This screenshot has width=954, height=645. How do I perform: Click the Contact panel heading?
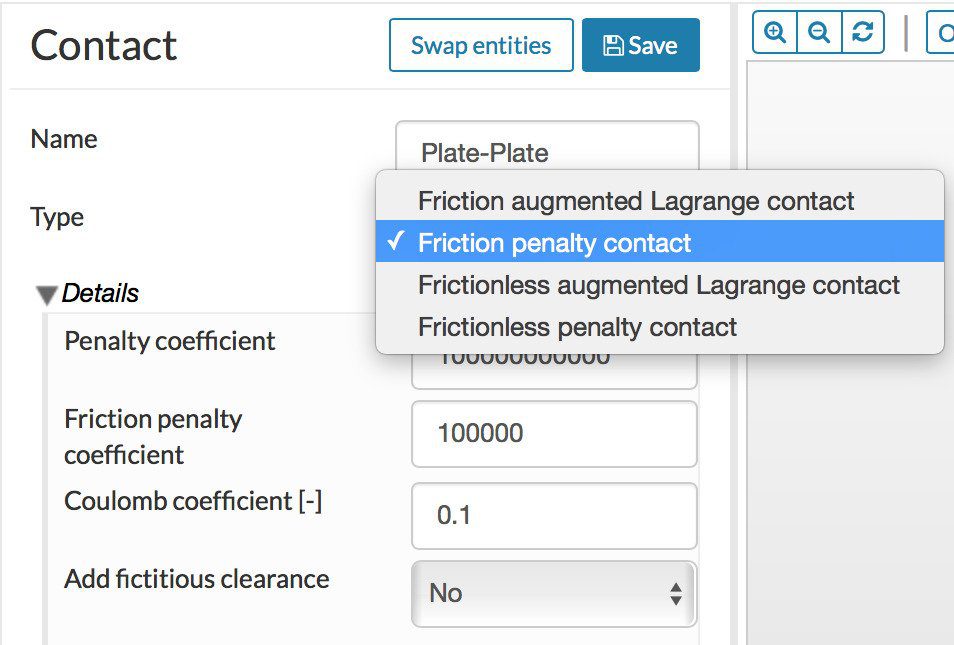click(104, 46)
